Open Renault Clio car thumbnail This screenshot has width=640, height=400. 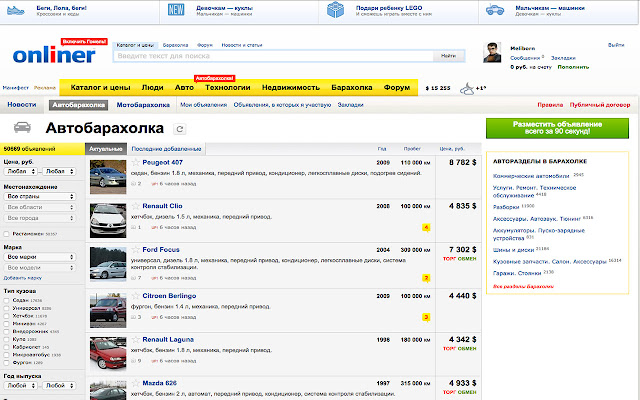108,220
